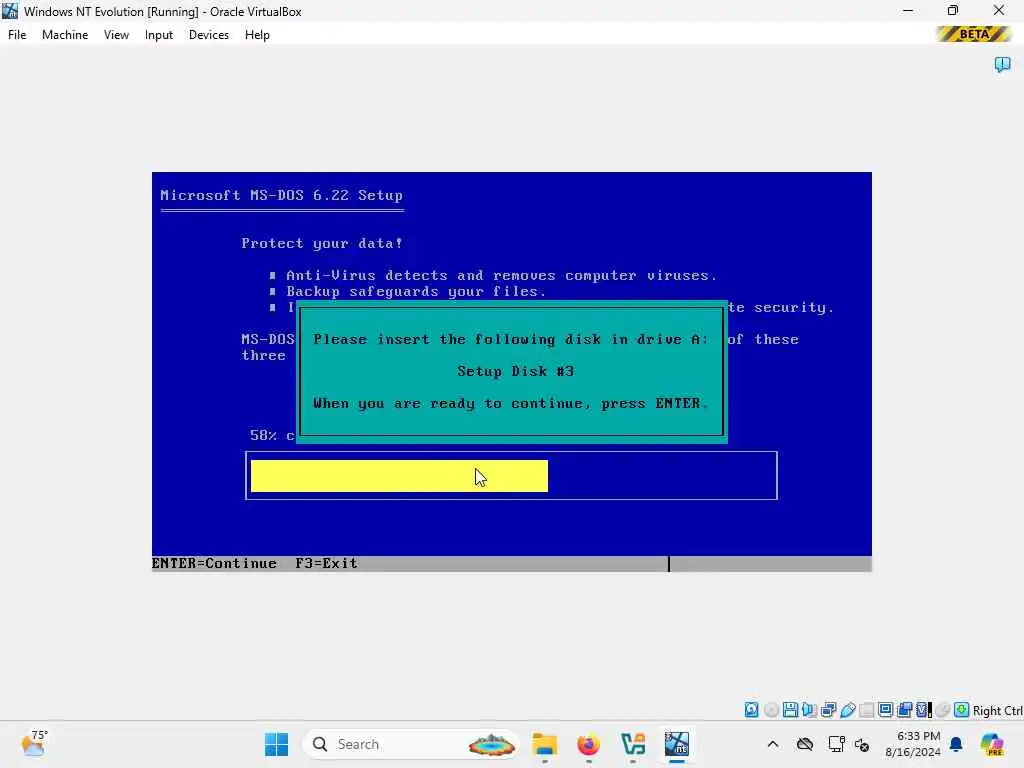Viewport: 1024px width, 768px height.
Task: Open the network adapter indicator icon
Action: click(829, 710)
